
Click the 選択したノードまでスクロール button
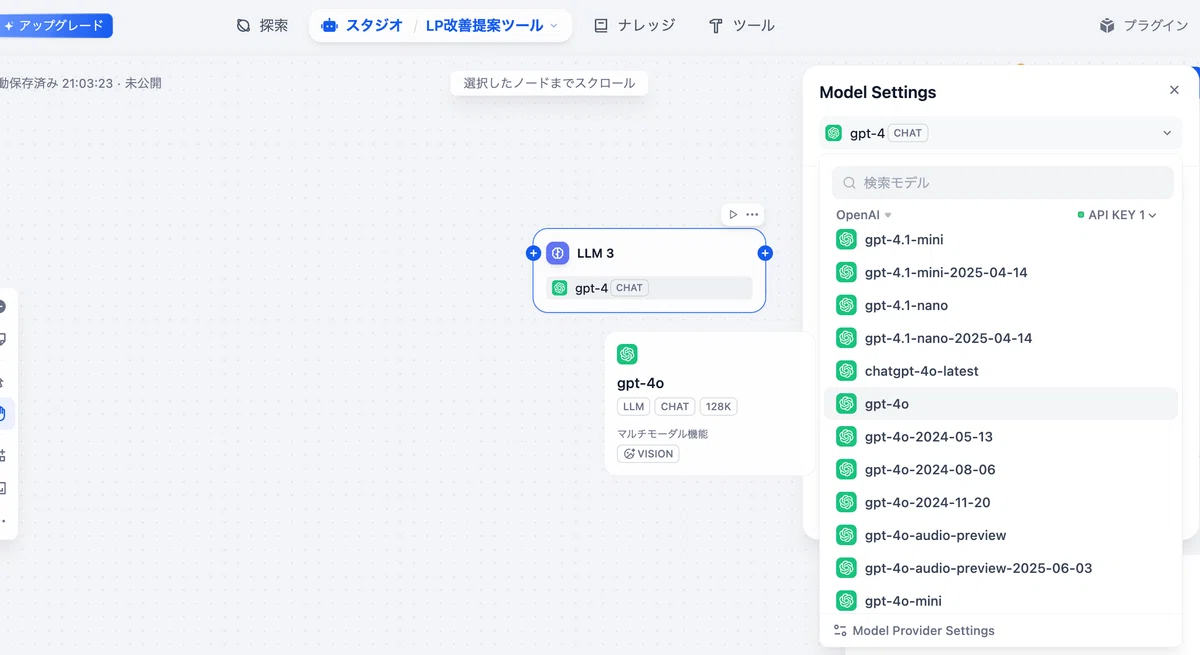(549, 83)
